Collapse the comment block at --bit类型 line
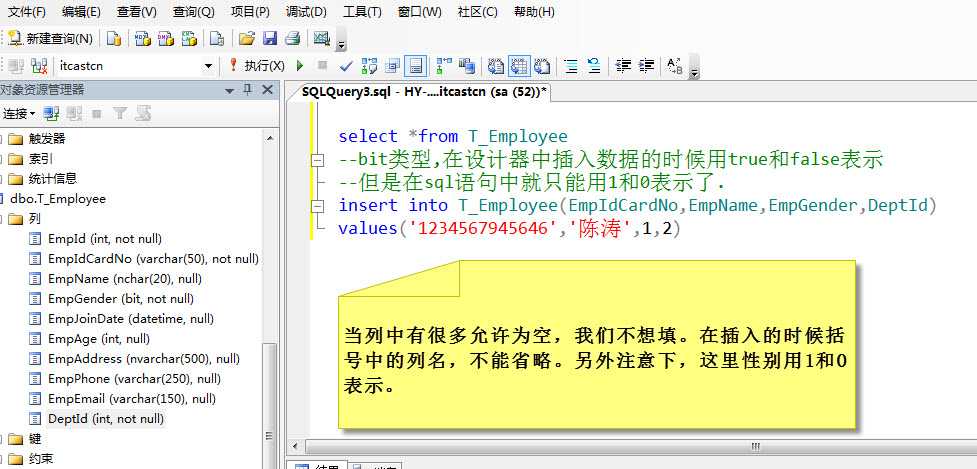977x469 pixels. [x=318, y=160]
